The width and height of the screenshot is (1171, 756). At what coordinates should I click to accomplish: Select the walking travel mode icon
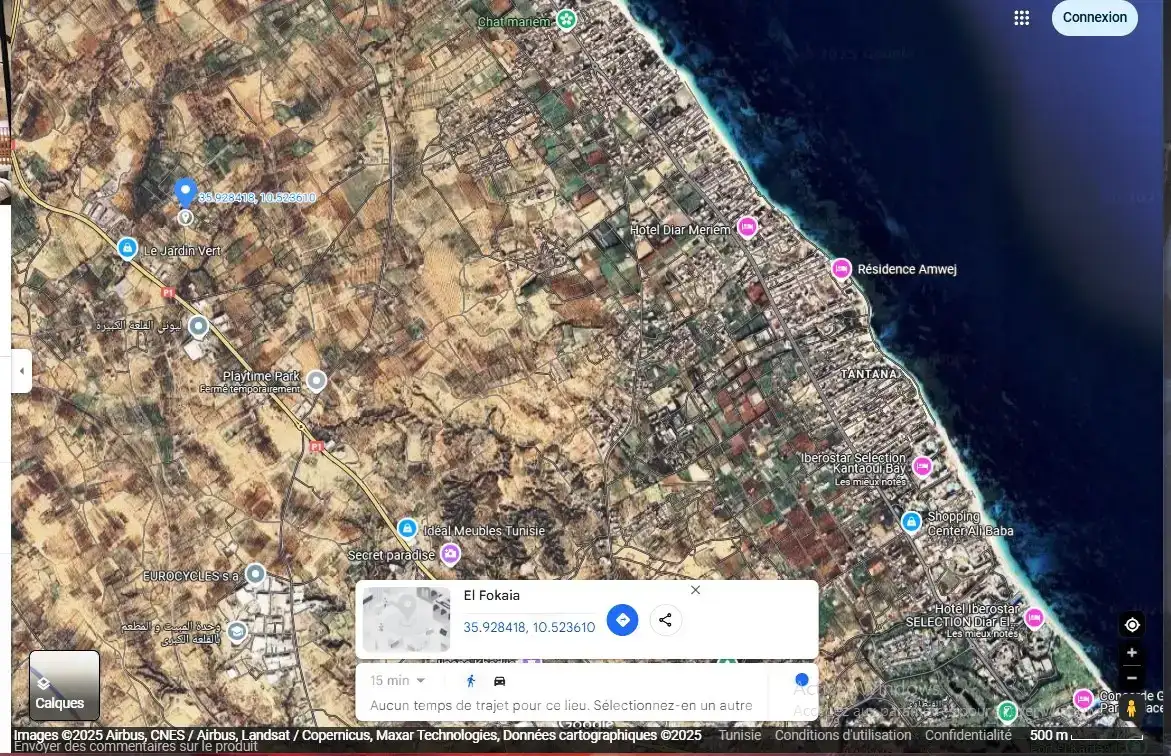point(470,680)
